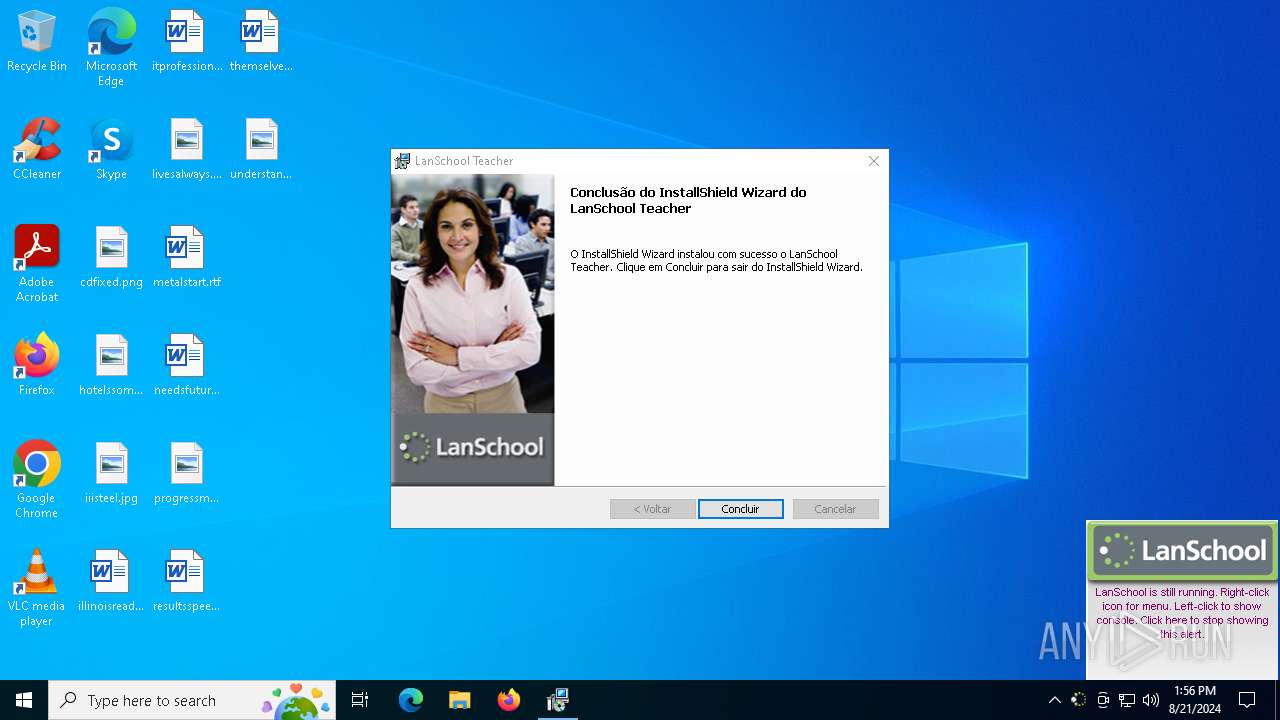Screen dimensions: 1280x720
Task: Select the metalstart.rtf file on desktop
Action: pyautogui.click(x=186, y=258)
